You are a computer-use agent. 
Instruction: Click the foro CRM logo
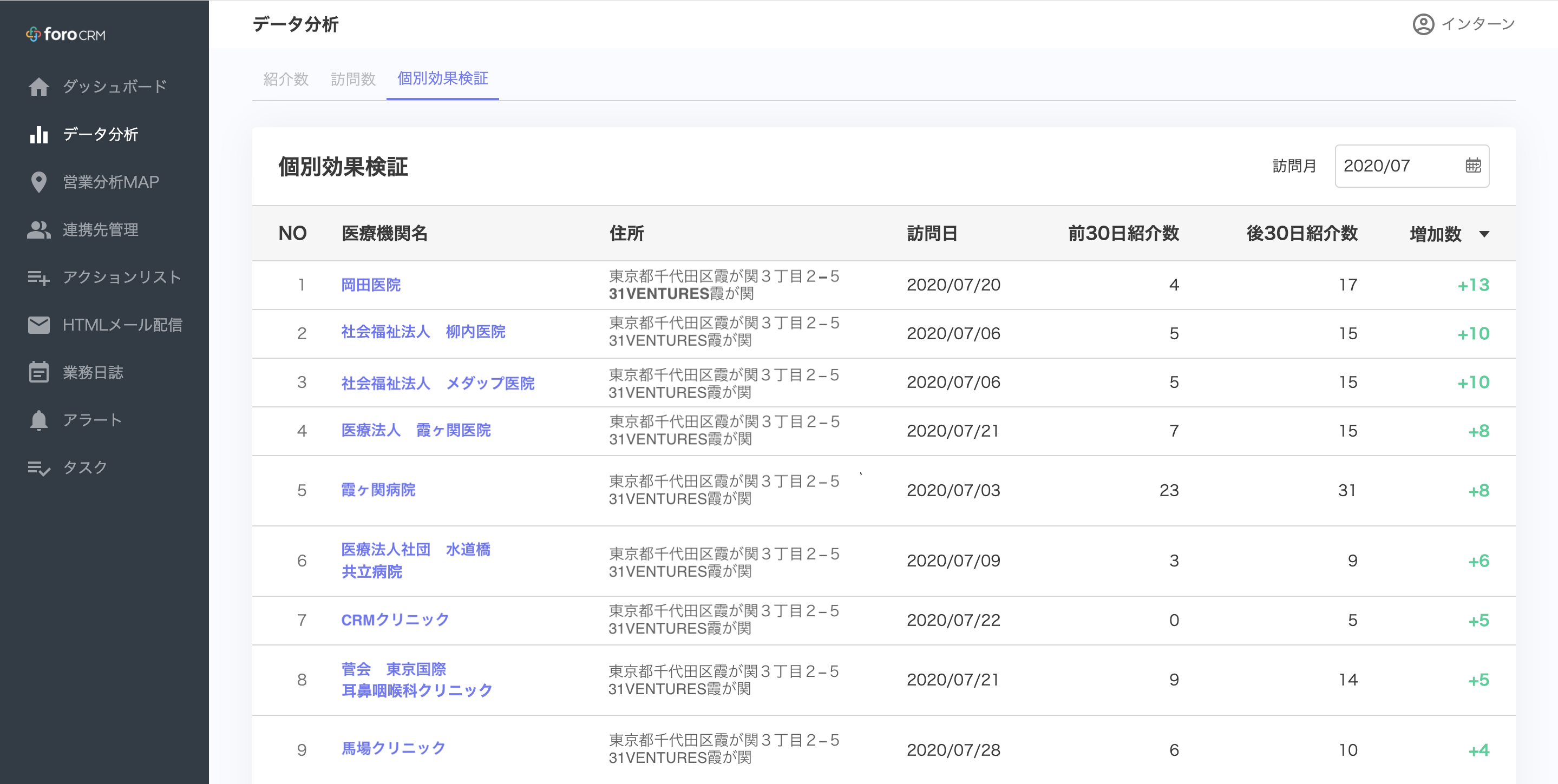pos(66,35)
